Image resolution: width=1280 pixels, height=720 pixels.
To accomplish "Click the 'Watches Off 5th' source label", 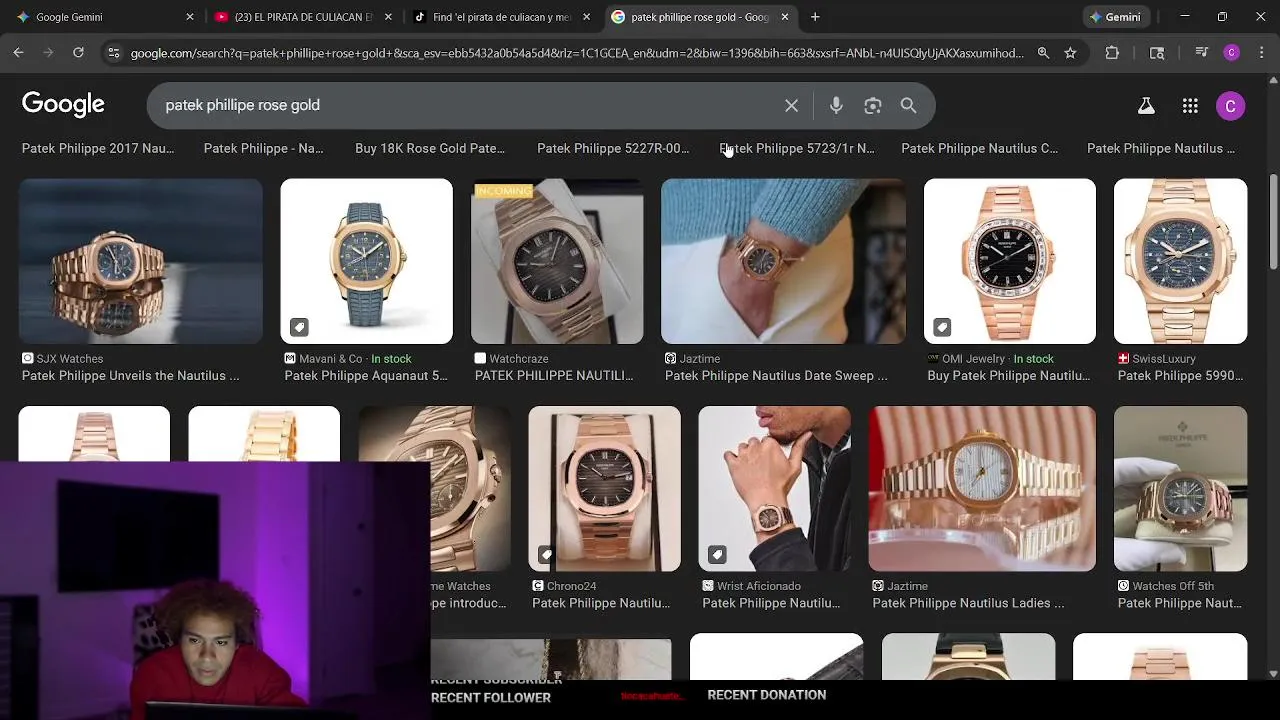I will point(1172,586).
